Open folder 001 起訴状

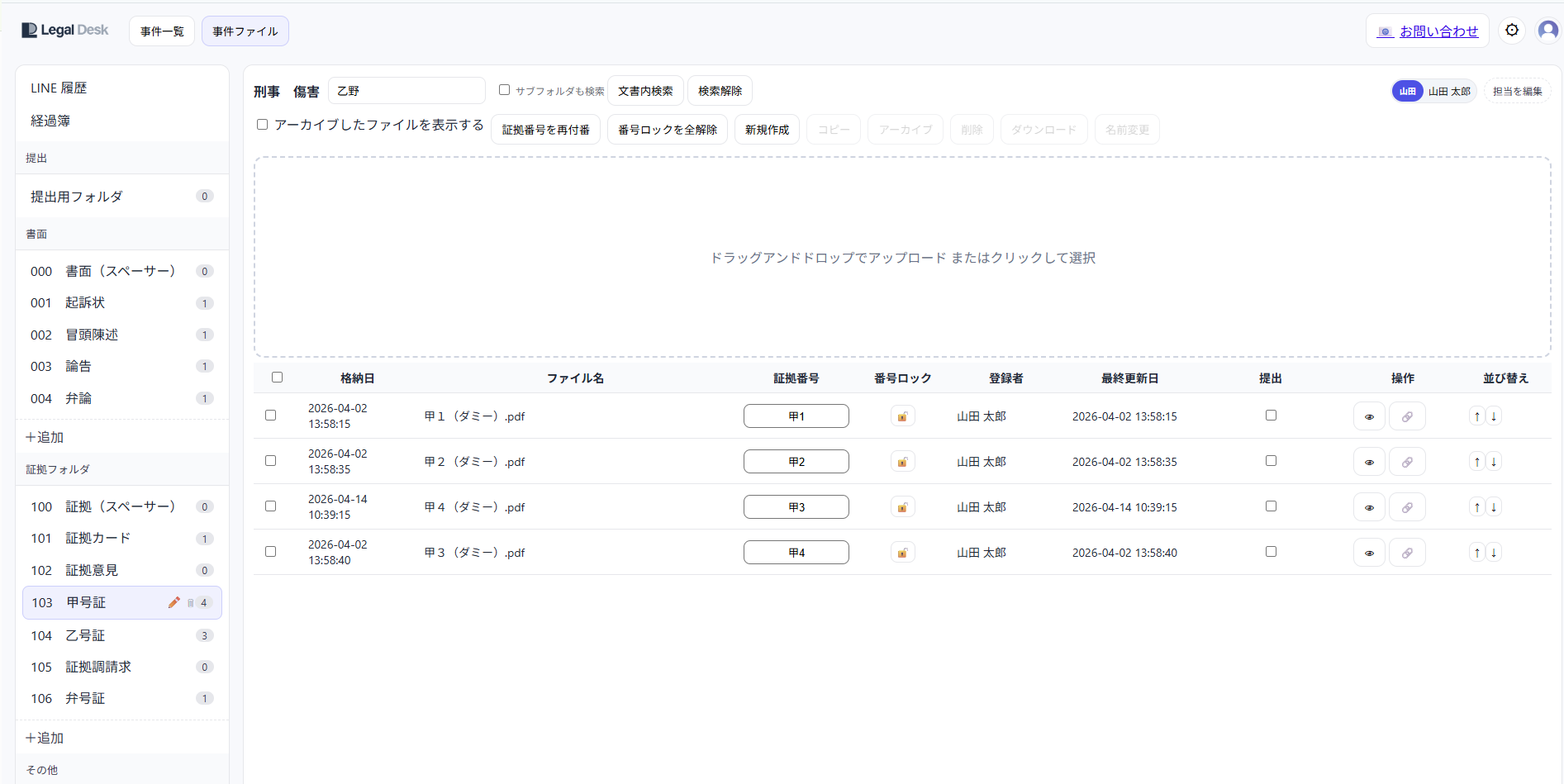[x=122, y=303]
